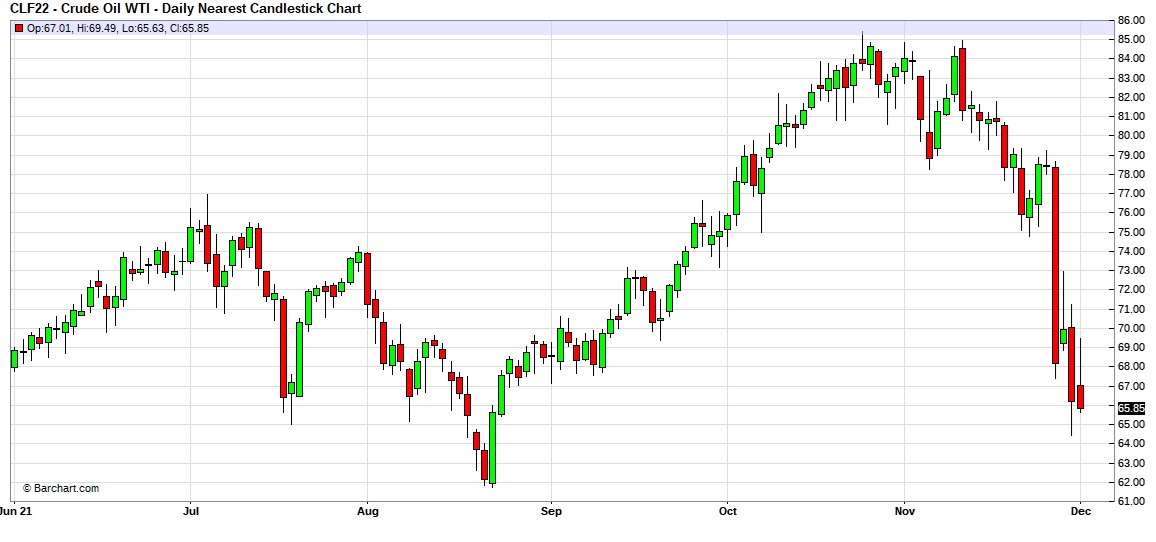Image resolution: width=1156 pixels, height=542 pixels.
Task: Click the highlighted 65.85 current price tag
Action: (x=1131, y=408)
